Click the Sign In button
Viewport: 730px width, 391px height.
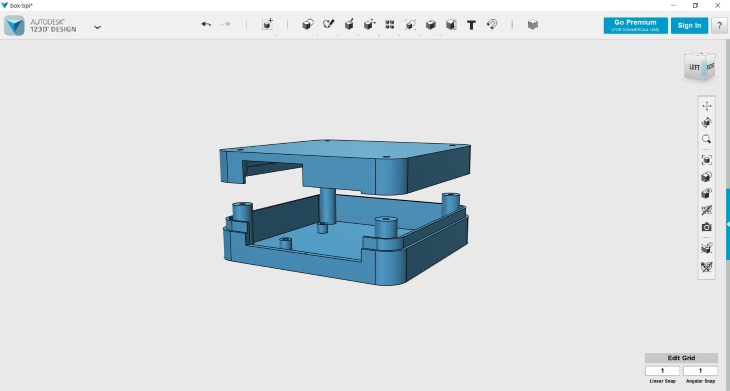point(689,26)
